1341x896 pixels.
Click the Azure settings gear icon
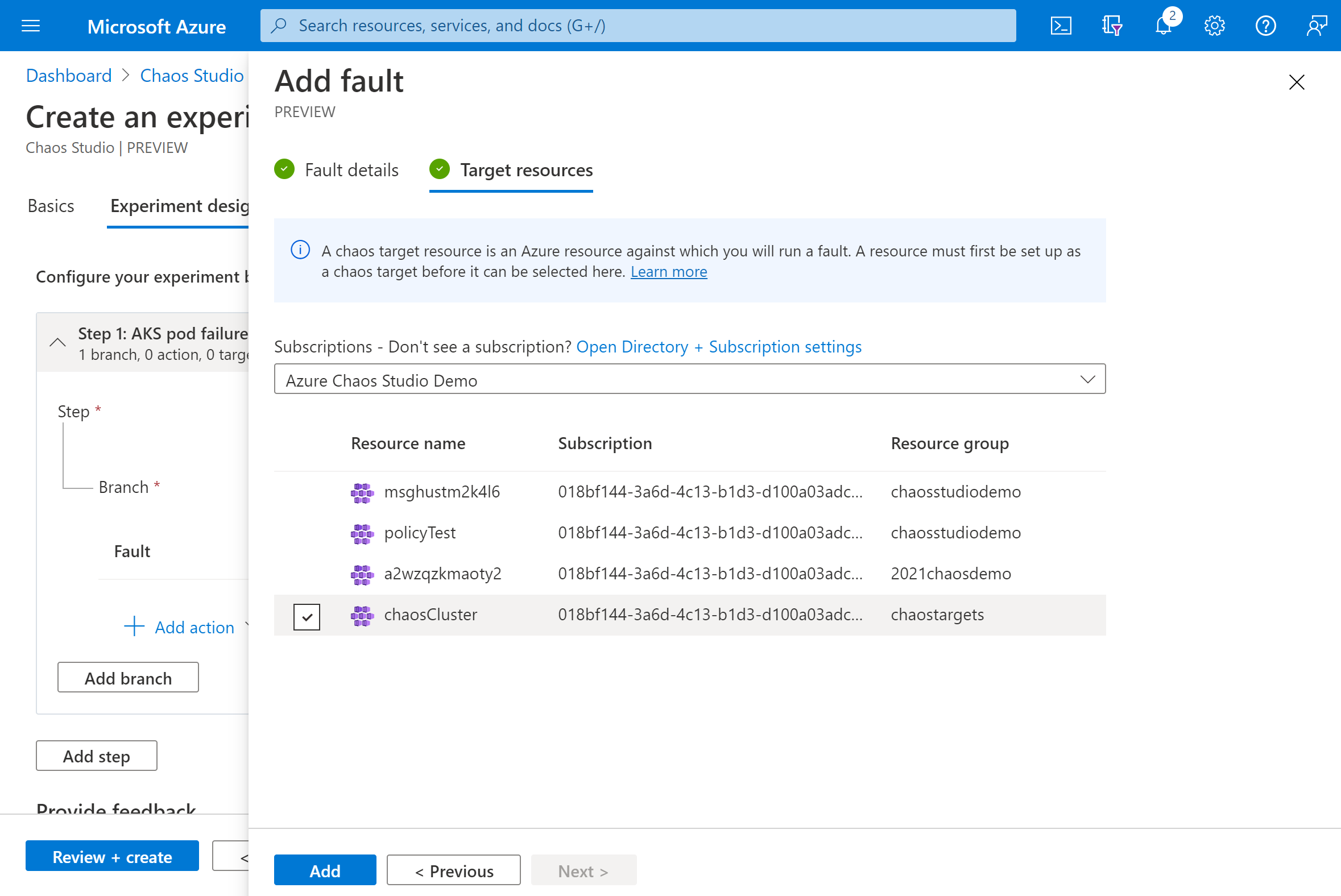click(x=1215, y=25)
